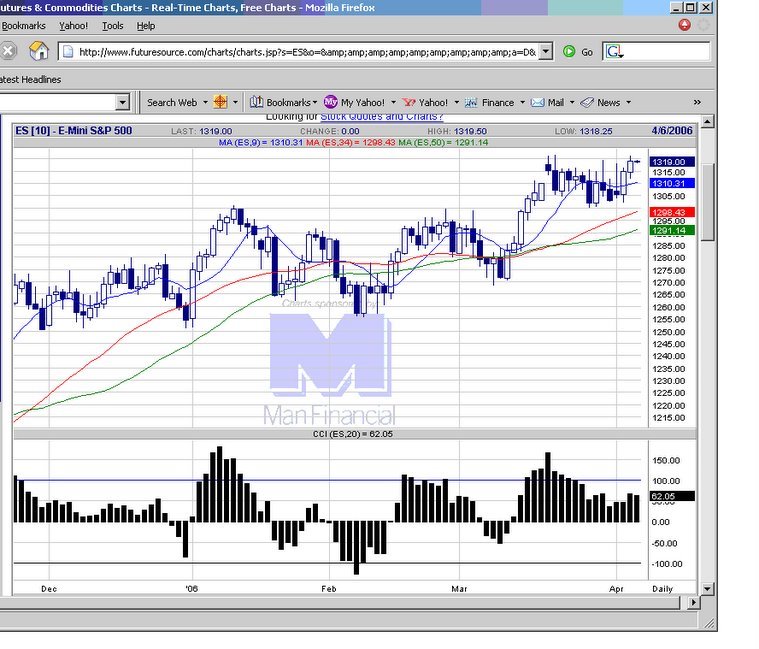Click the Google search engine icon
759x649 pixels.
(615, 51)
